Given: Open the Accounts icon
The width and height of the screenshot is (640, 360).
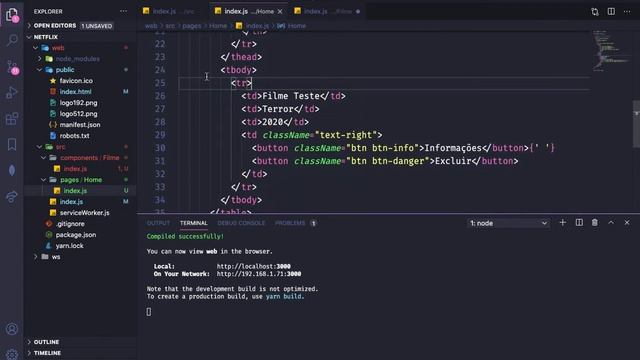Looking at the screenshot, I should 12,329.
